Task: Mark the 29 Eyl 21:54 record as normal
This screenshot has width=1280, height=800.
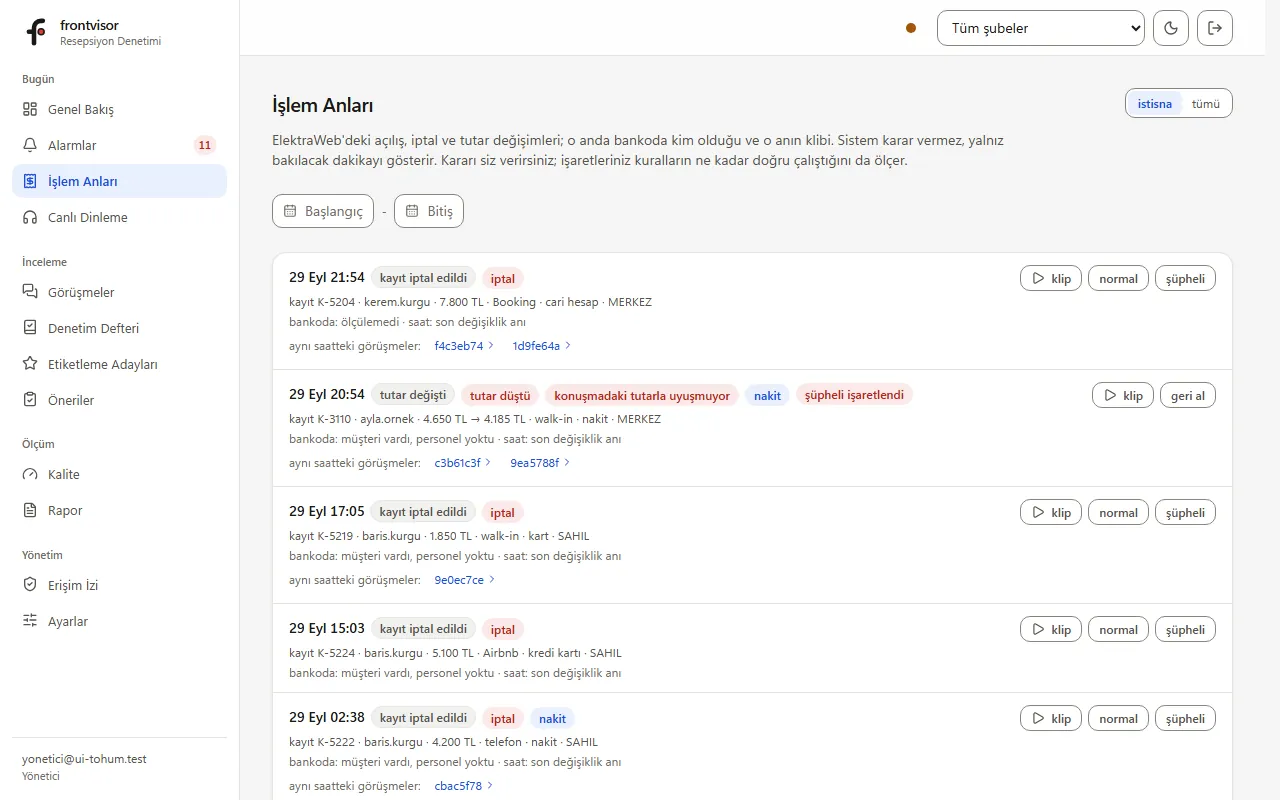Action: pos(1118,278)
